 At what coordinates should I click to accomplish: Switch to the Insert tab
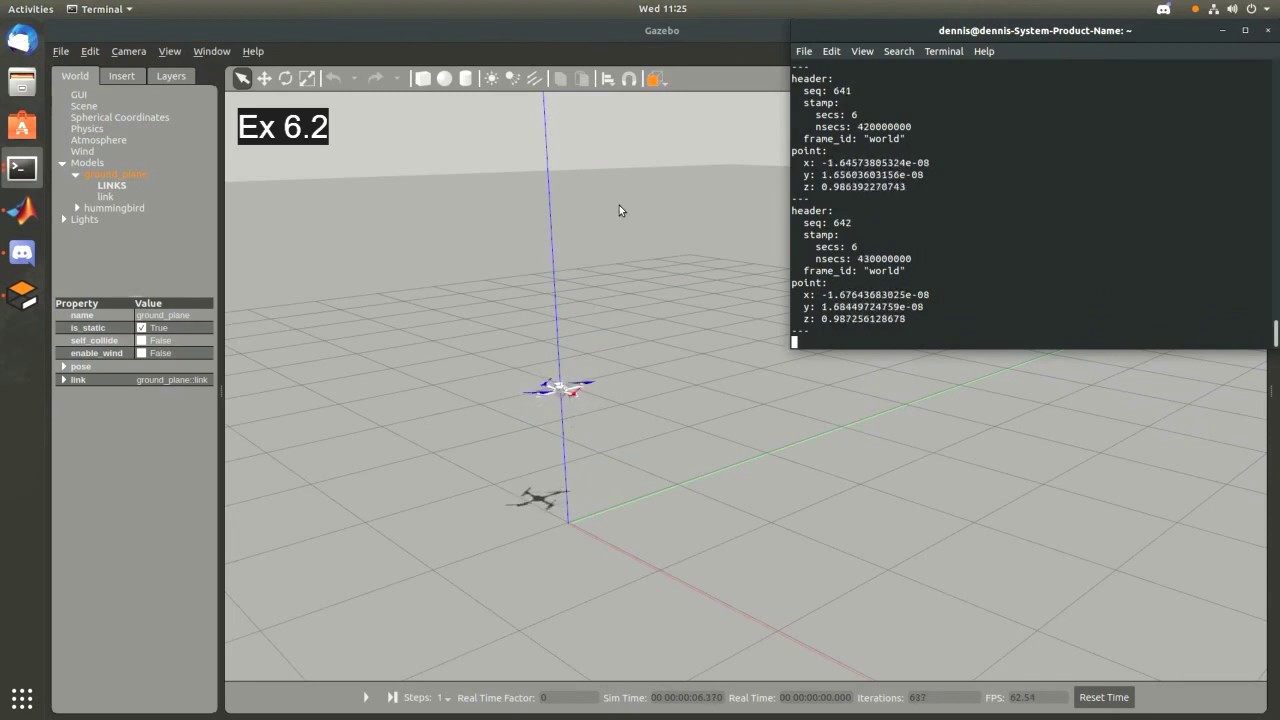coord(122,76)
